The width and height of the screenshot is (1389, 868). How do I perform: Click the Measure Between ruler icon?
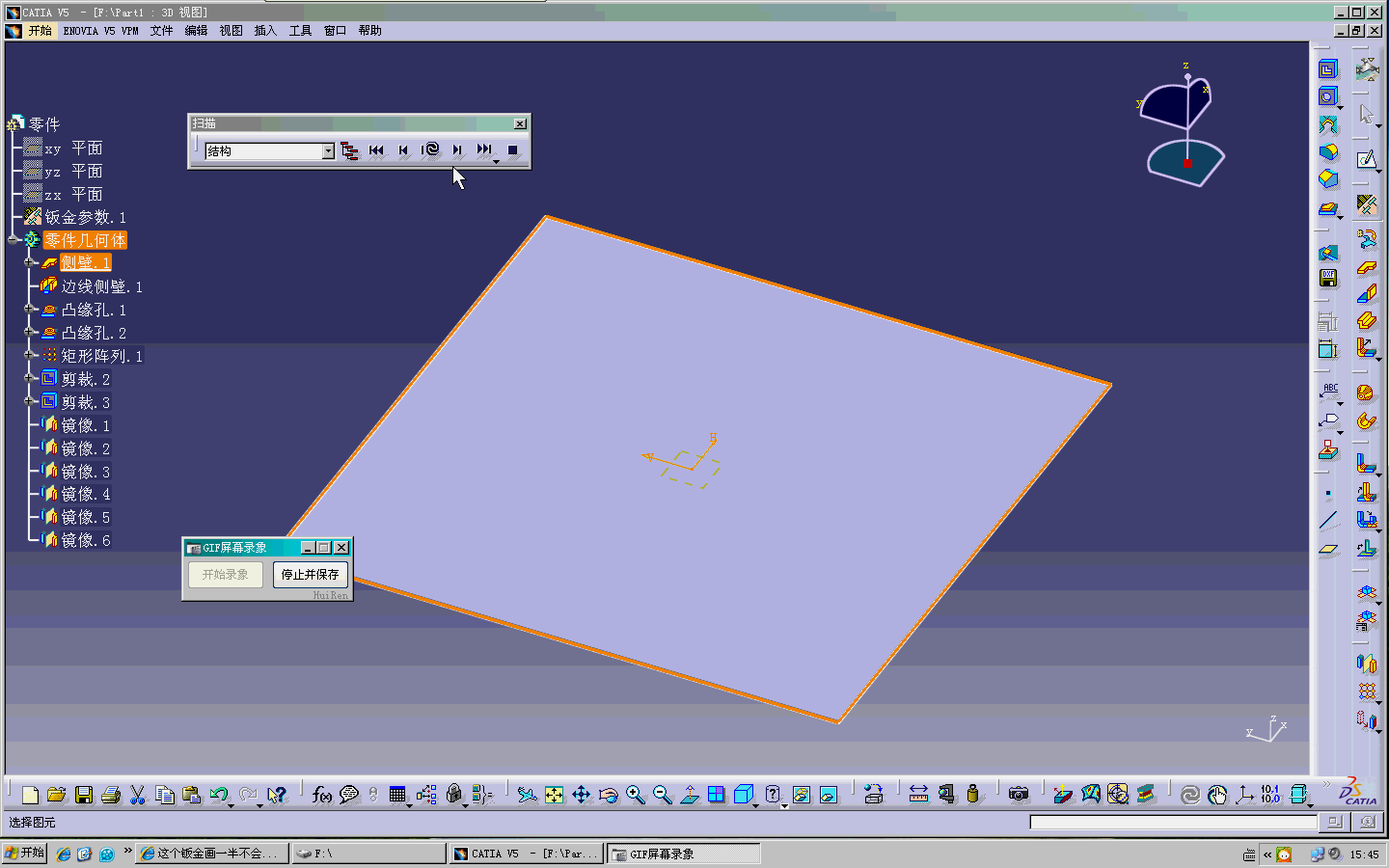point(918,794)
